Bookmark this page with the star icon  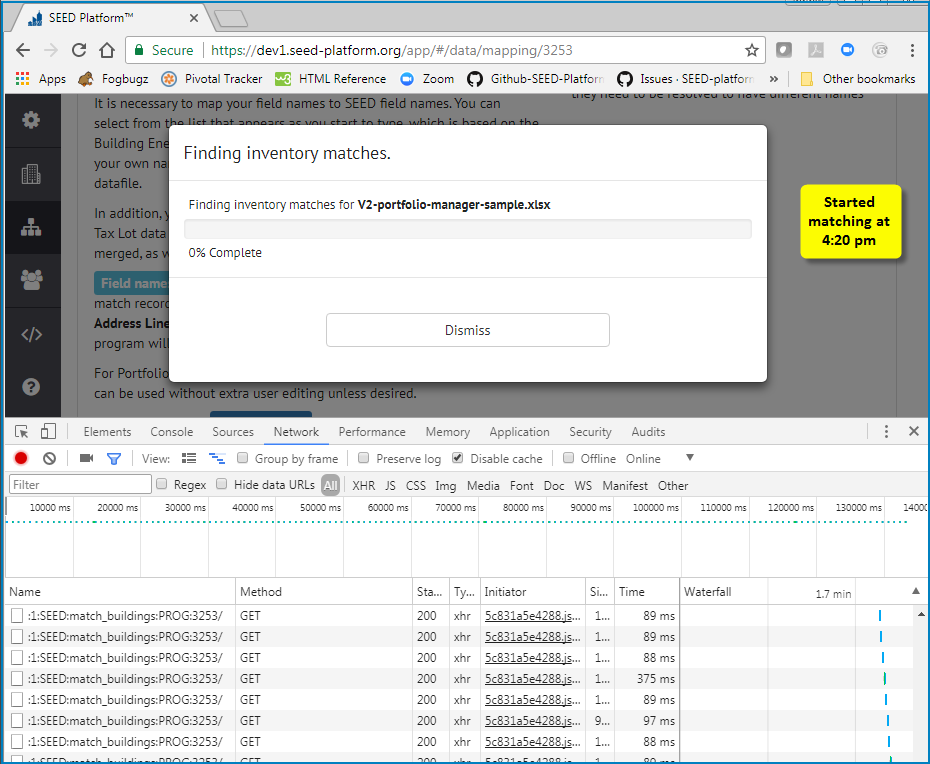(x=751, y=50)
